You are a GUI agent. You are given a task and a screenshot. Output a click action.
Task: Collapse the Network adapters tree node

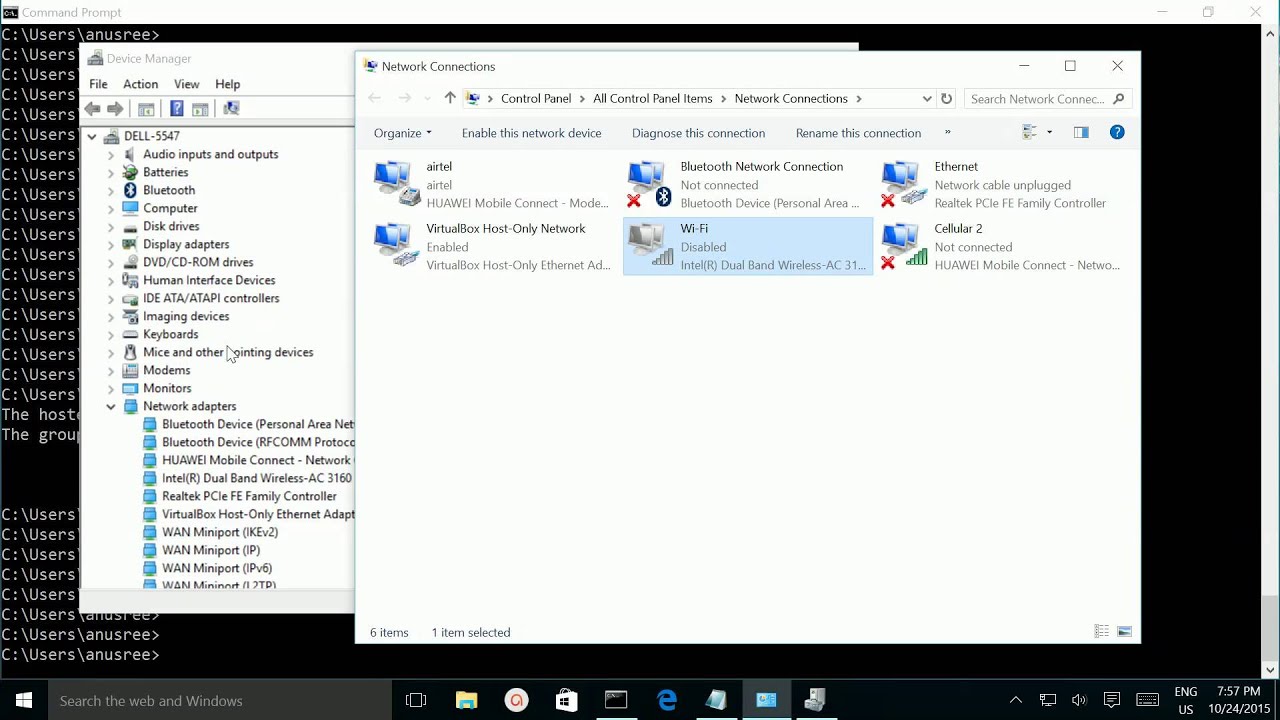coord(111,406)
